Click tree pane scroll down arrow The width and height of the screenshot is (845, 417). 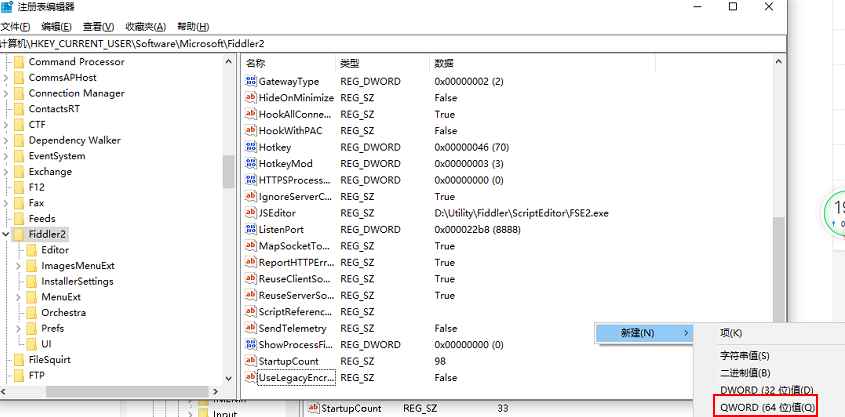point(228,379)
